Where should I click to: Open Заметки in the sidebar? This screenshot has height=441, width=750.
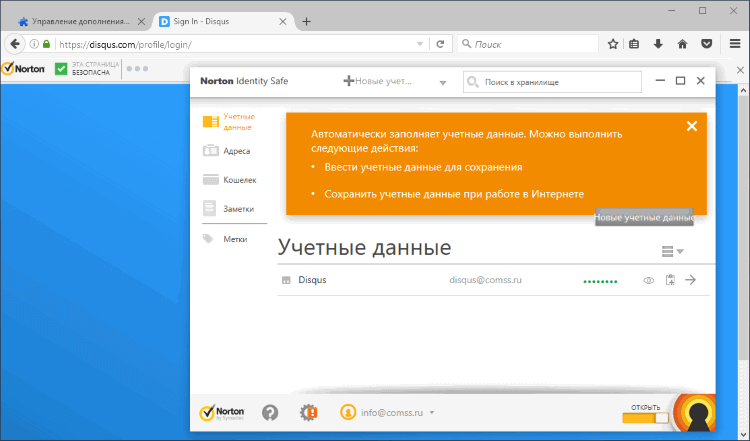(x=229, y=209)
